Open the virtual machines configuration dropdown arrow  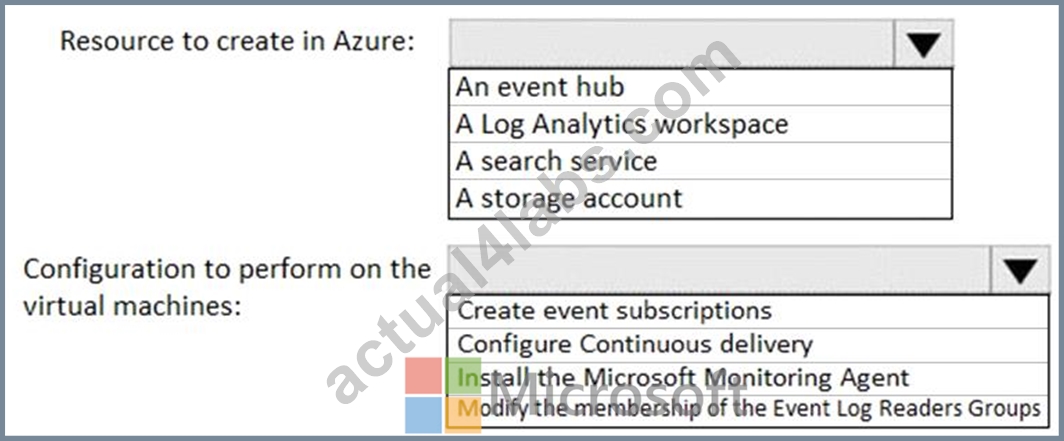click(x=1020, y=270)
